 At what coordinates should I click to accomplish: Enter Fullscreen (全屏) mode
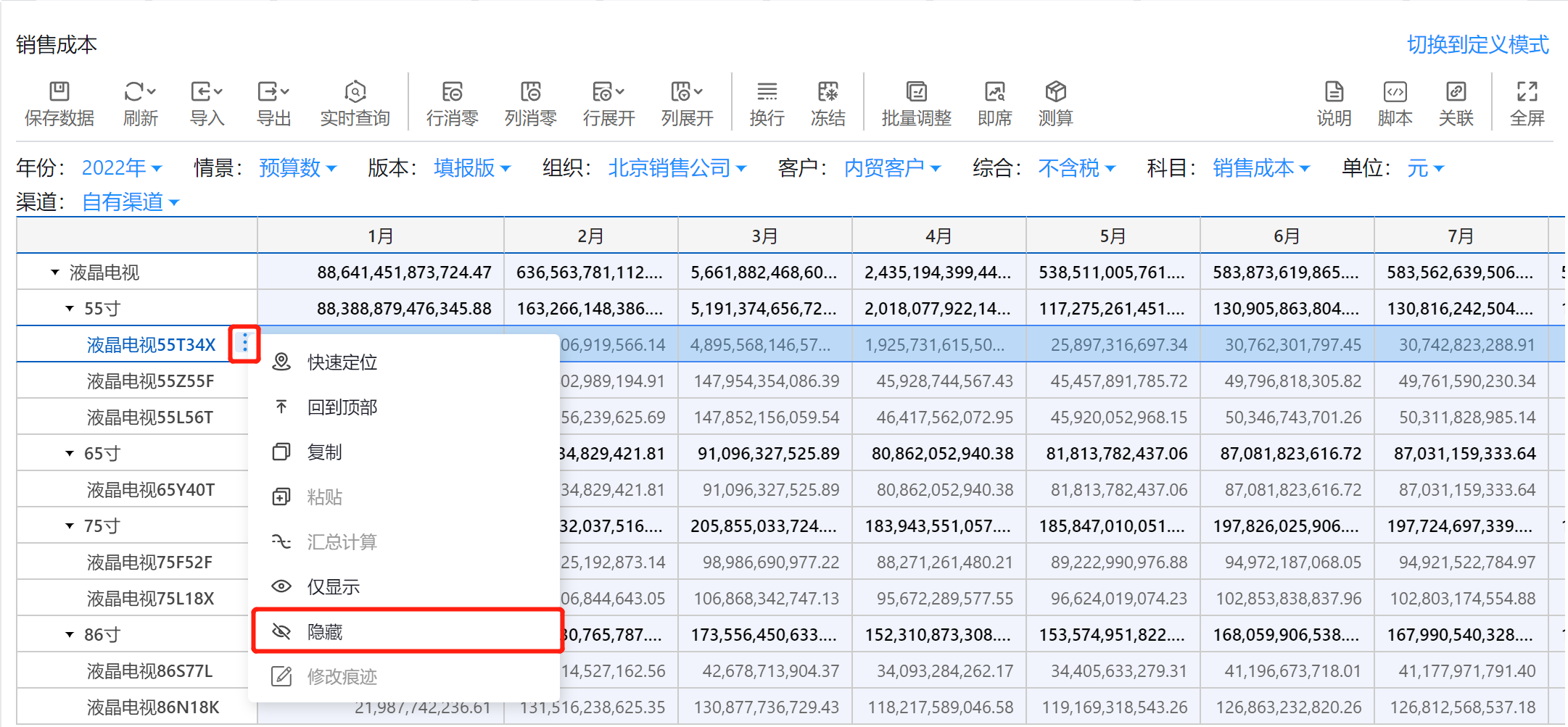tap(1527, 92)
